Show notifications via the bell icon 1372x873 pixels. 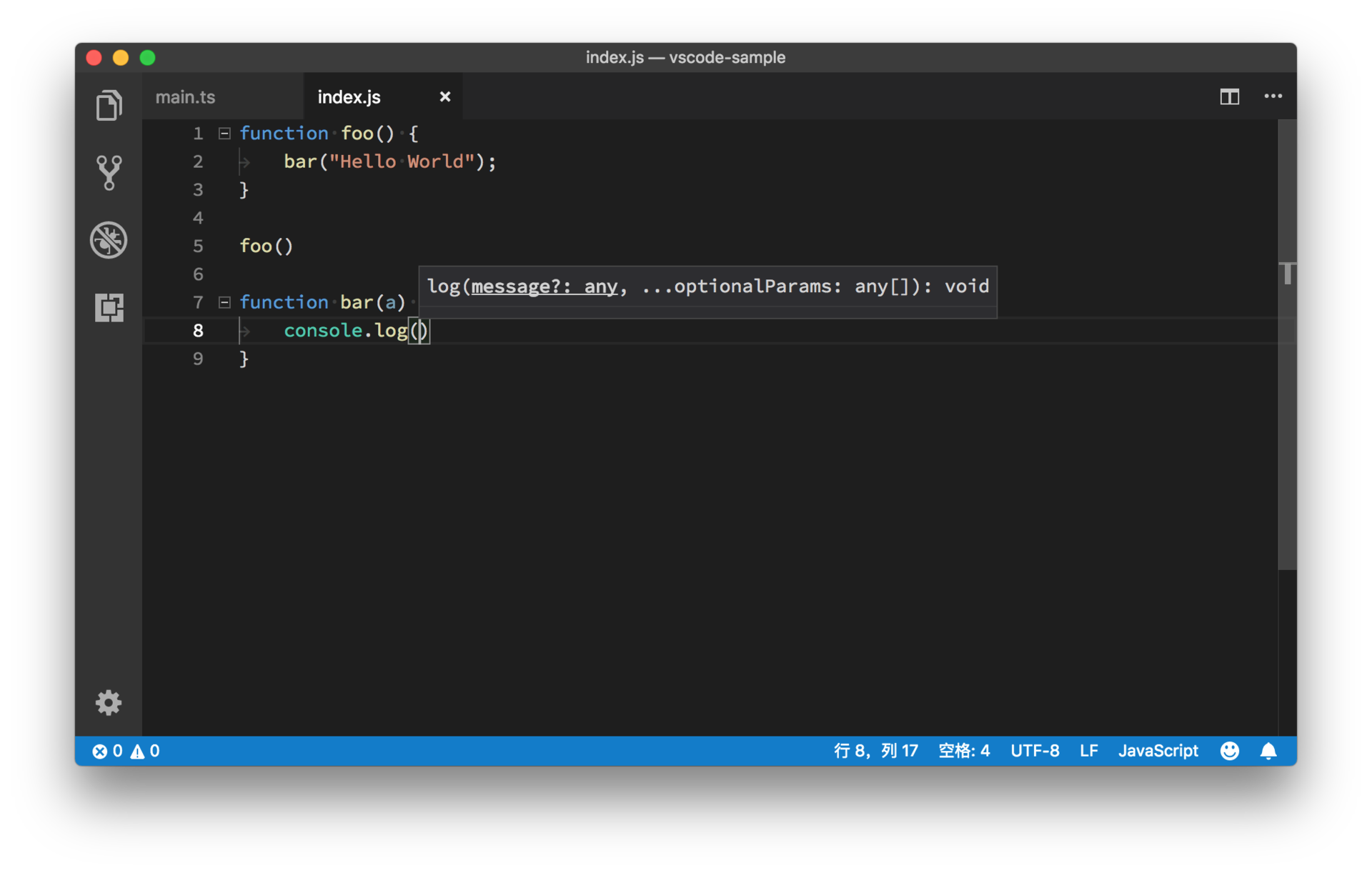1268,751
